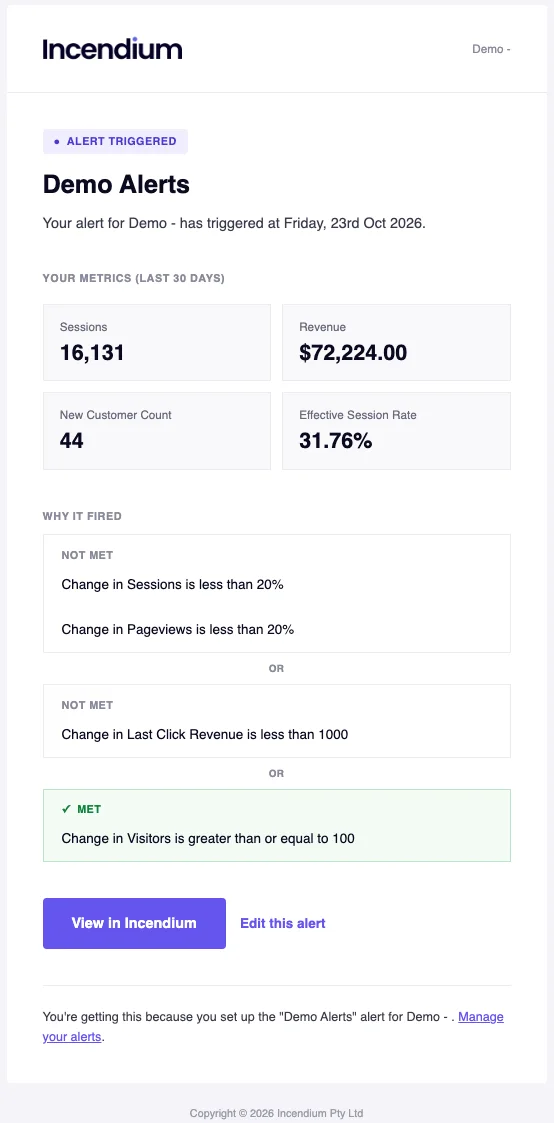This screenshot has width=554, height=1123.
Task: Click the Demo Alerts heading
Action: click(116, 185)
